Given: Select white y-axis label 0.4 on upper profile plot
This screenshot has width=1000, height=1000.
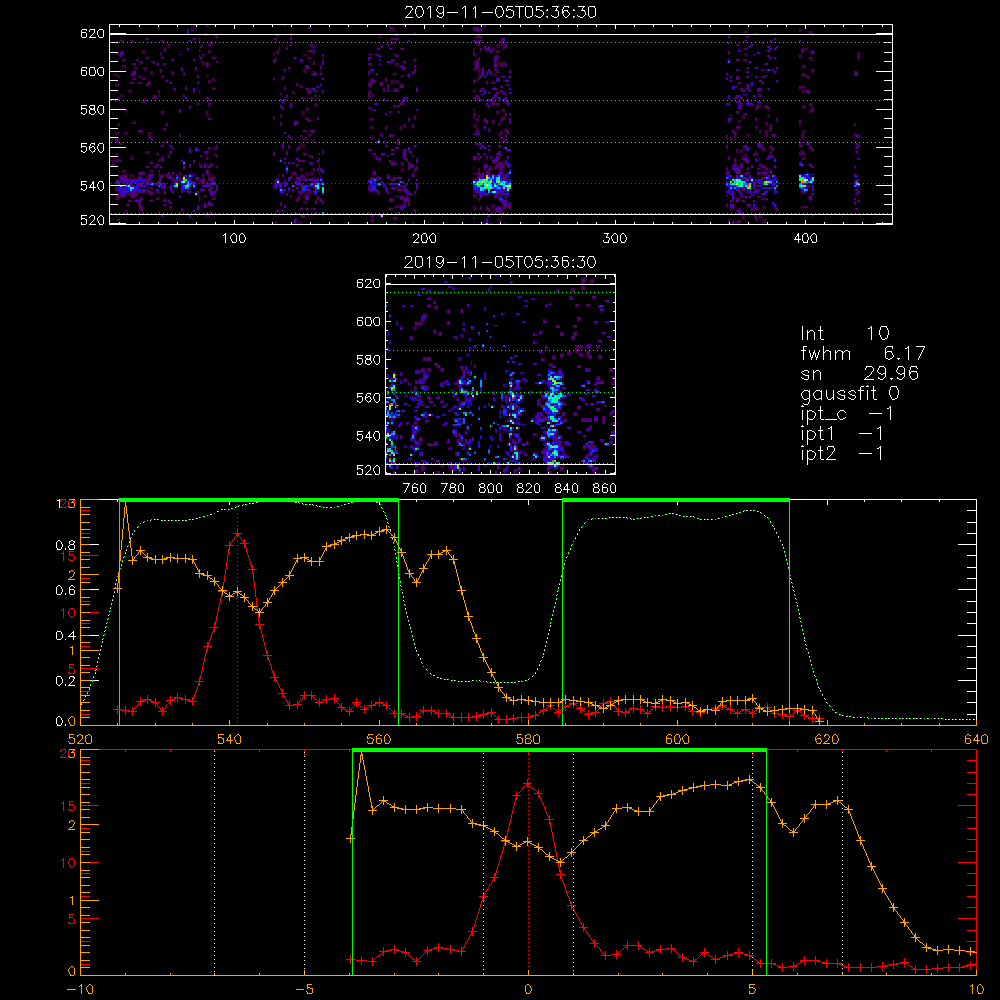Looking at the screenshot, I should [x=65, y=635].
